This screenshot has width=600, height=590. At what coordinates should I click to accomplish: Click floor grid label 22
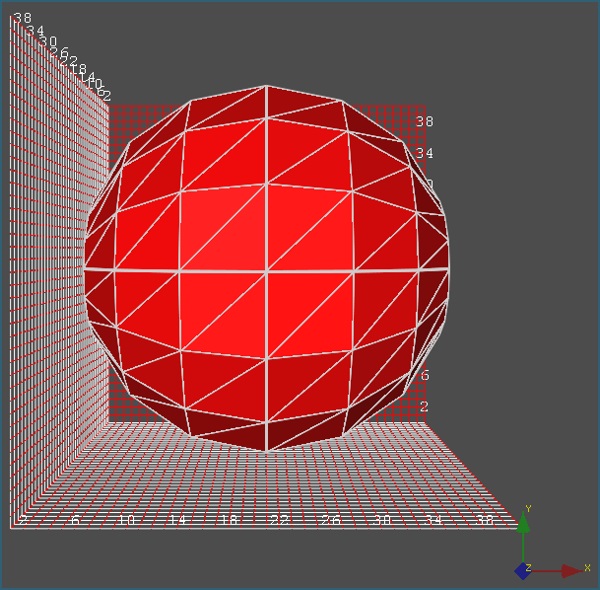point(279,521)
